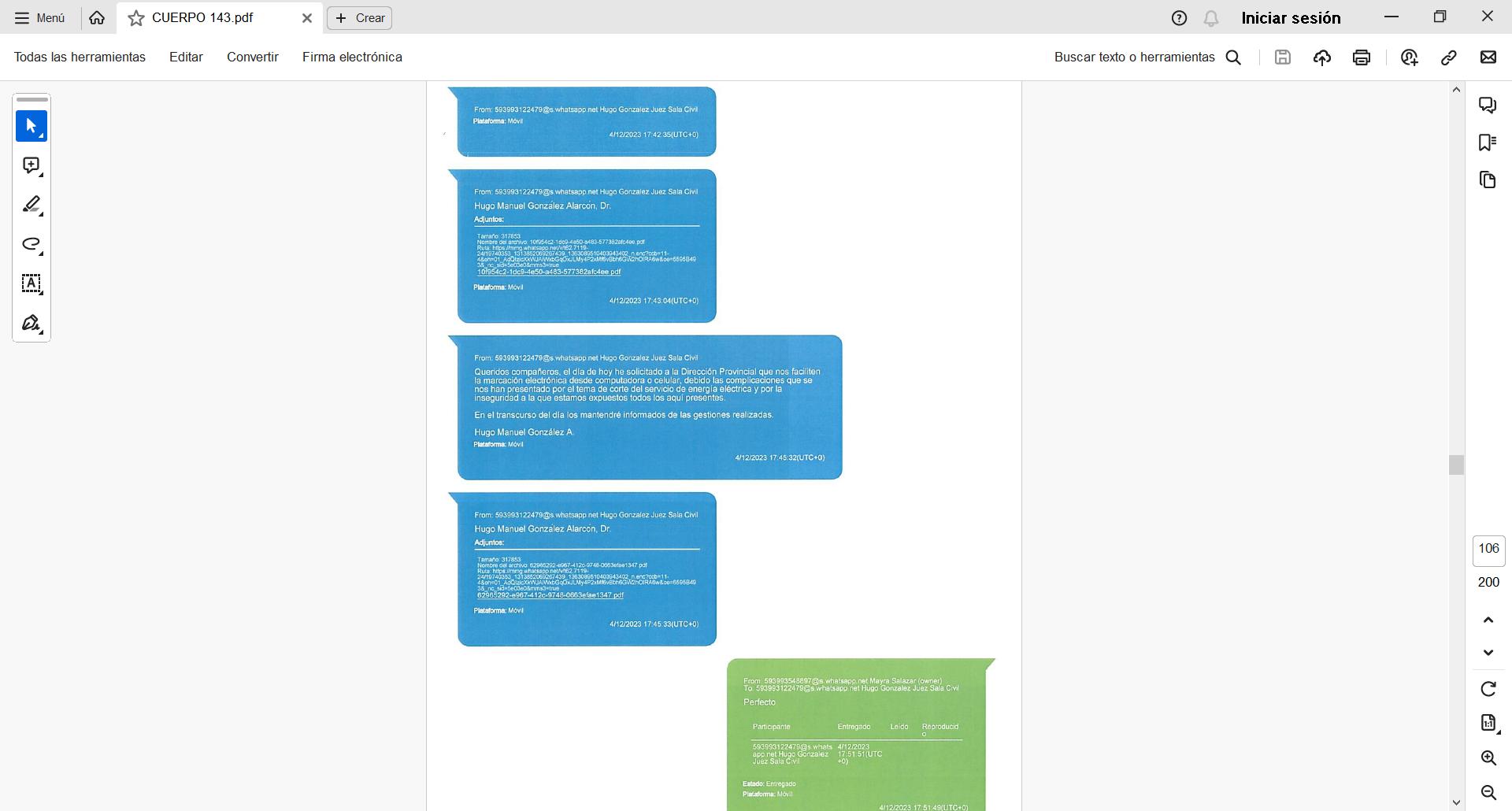Click scrollbar down arrow
The image size is (1512, 811).
pos(1456,803)
